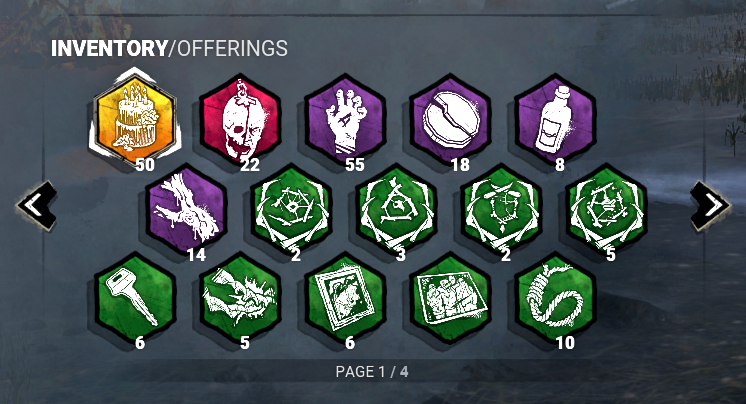Choose green wreath offering with count 5

coord(607,208)
